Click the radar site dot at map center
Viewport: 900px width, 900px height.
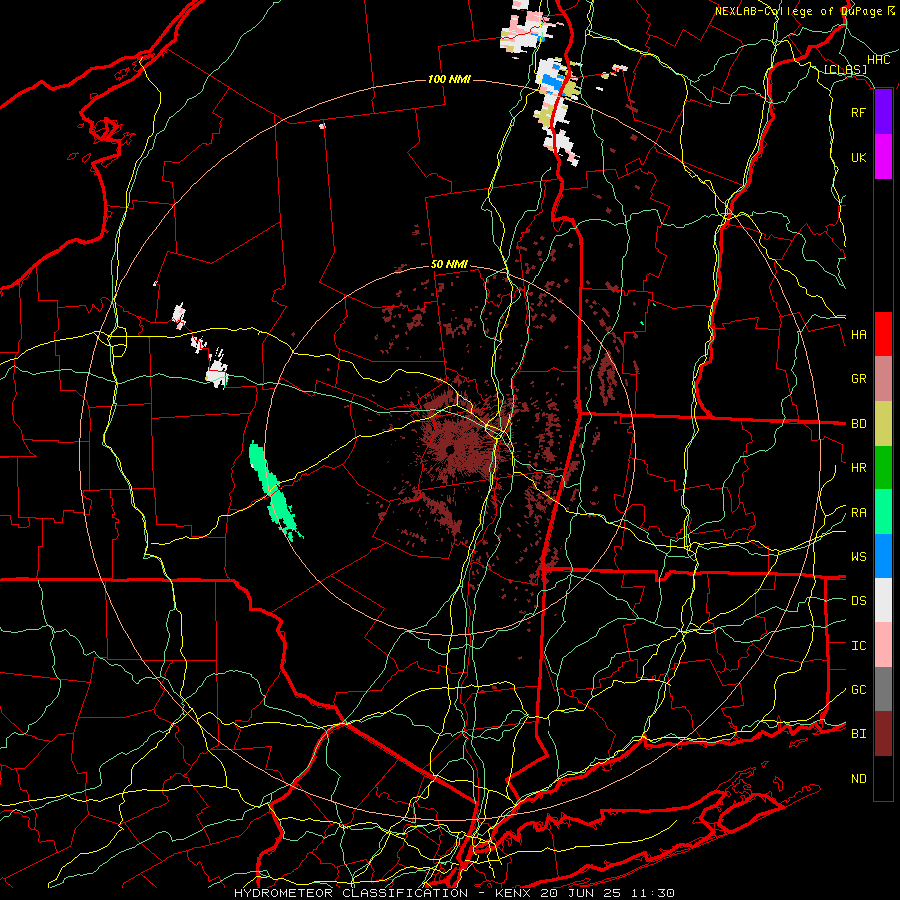[x=449, y=449]
